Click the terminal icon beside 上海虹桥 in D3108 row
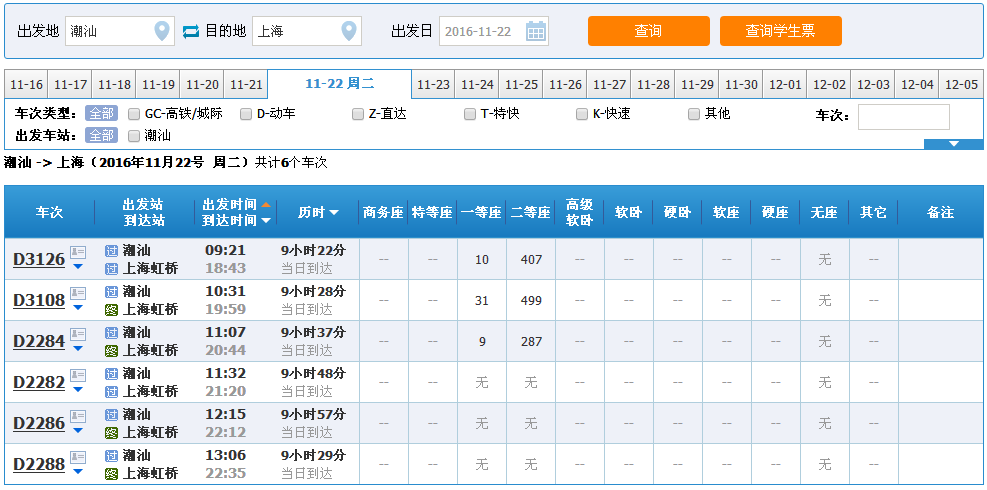Image resolution: width=987 pixels, height=490 pixels. pyautogui.click(x=111, y=309)
